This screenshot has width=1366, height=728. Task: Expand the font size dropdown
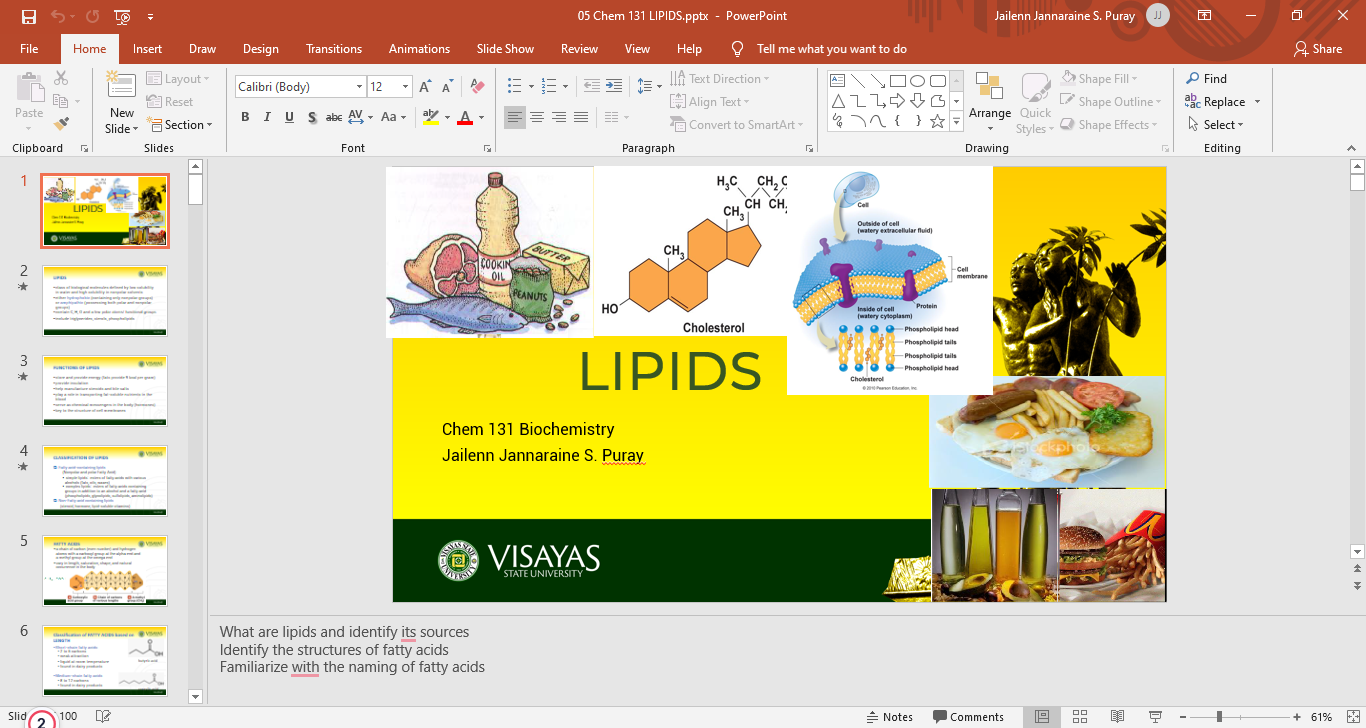click(405, 87)
